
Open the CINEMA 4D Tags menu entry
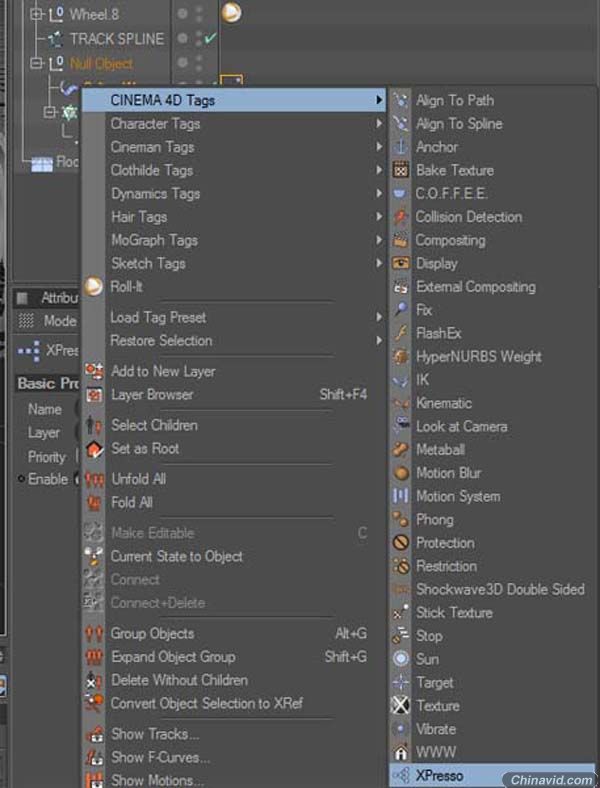pos(234,100)
